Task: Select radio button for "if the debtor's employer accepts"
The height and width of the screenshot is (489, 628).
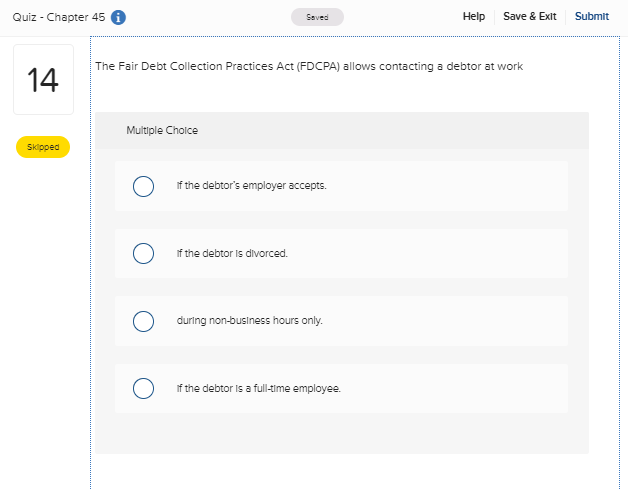Action: 143,186
